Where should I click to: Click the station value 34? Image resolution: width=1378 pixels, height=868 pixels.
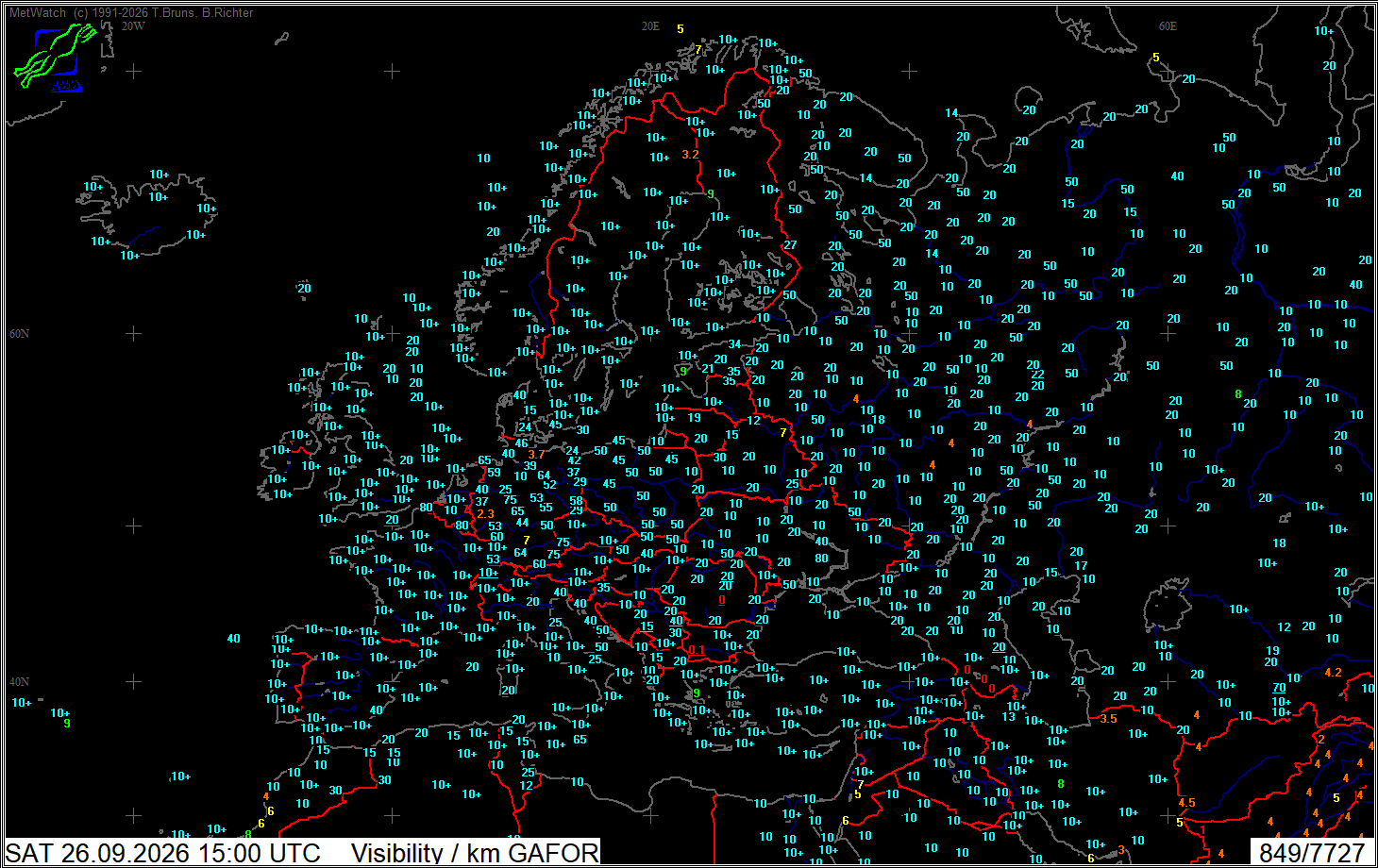(735, 344)
